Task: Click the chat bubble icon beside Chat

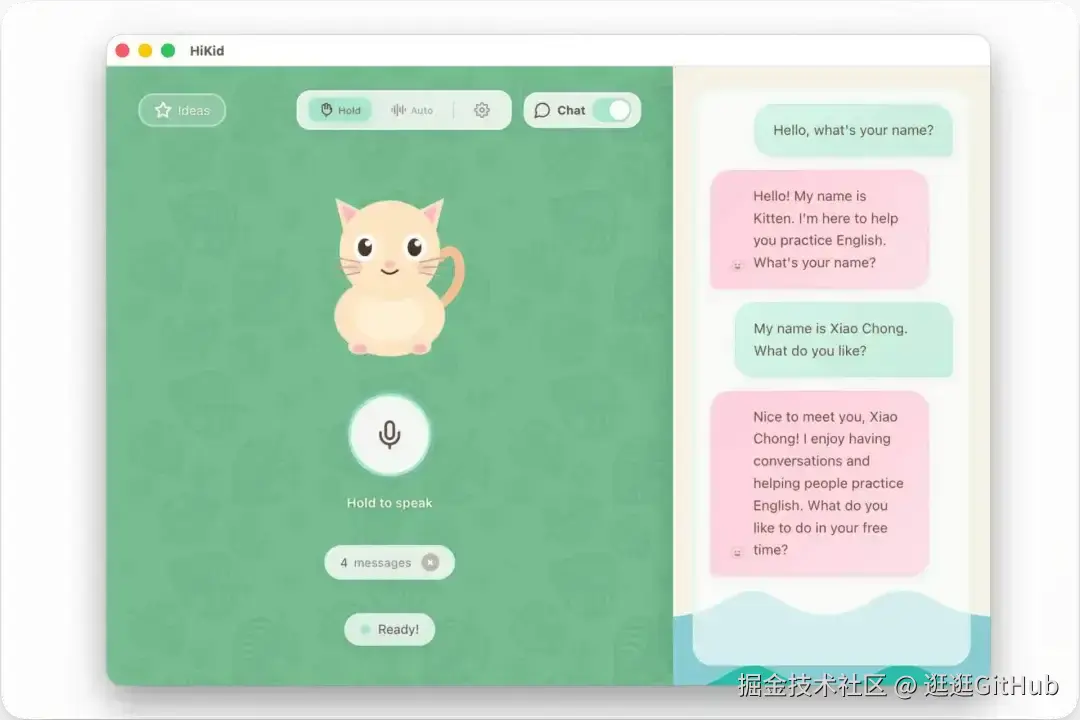Action: pyautogui.click(x=542, y=110)
